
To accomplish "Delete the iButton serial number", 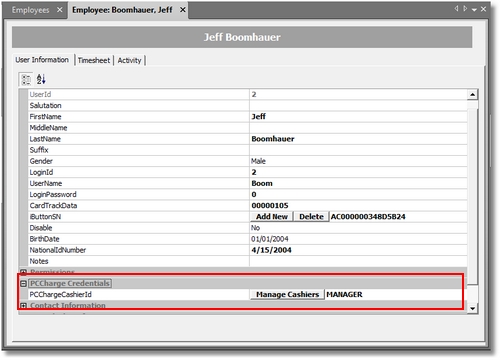I will 311,217.
